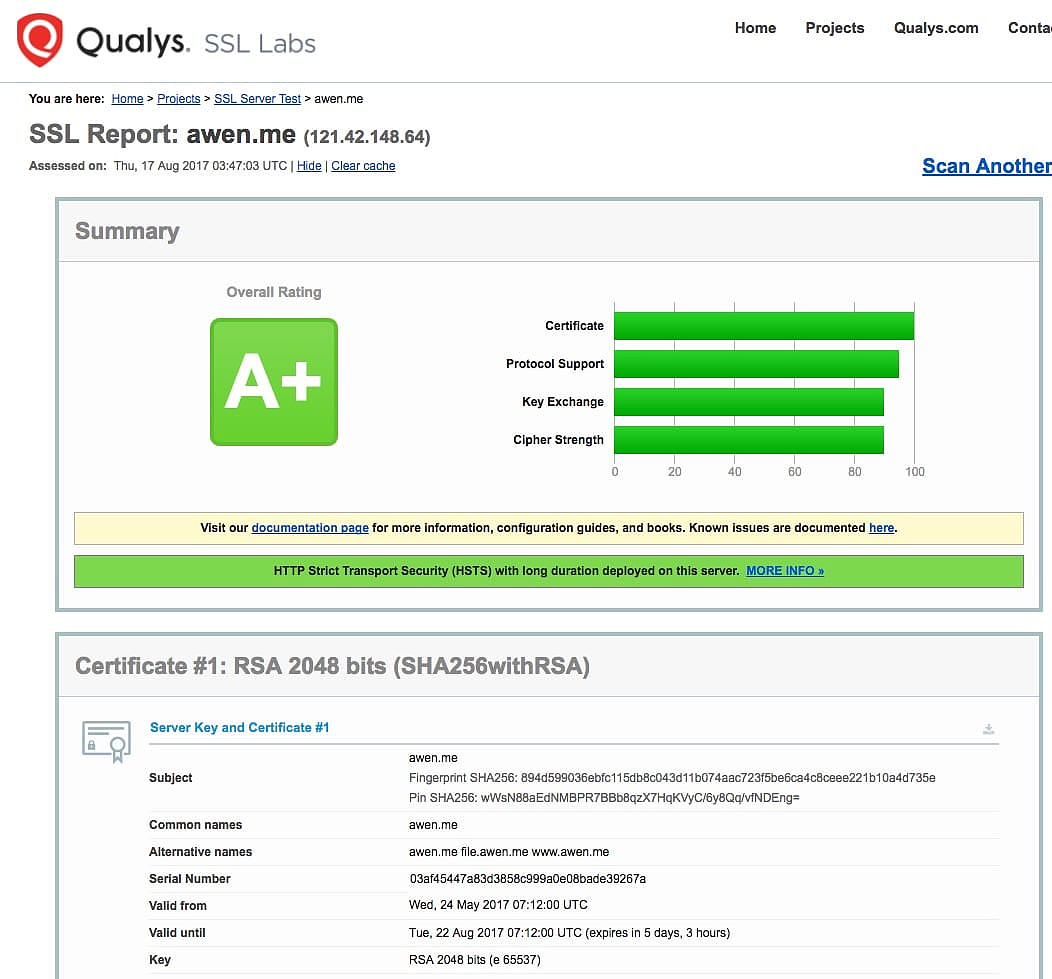This screenshot has width=1052, height=979.
Task: Open the Home menu item
Action: coord(755,28)
